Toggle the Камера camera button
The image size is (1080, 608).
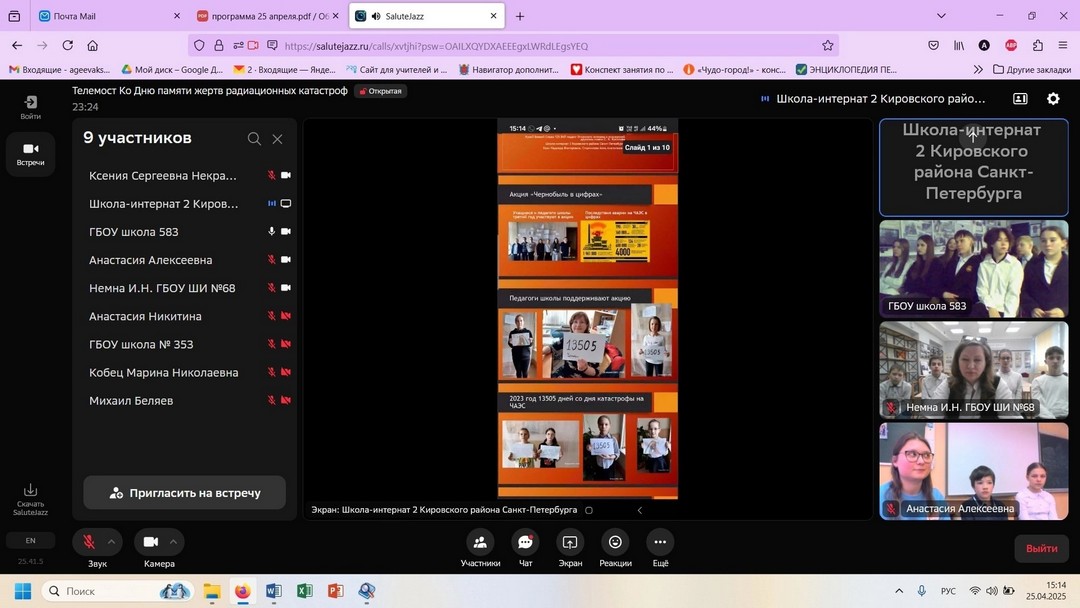point(151,542)
